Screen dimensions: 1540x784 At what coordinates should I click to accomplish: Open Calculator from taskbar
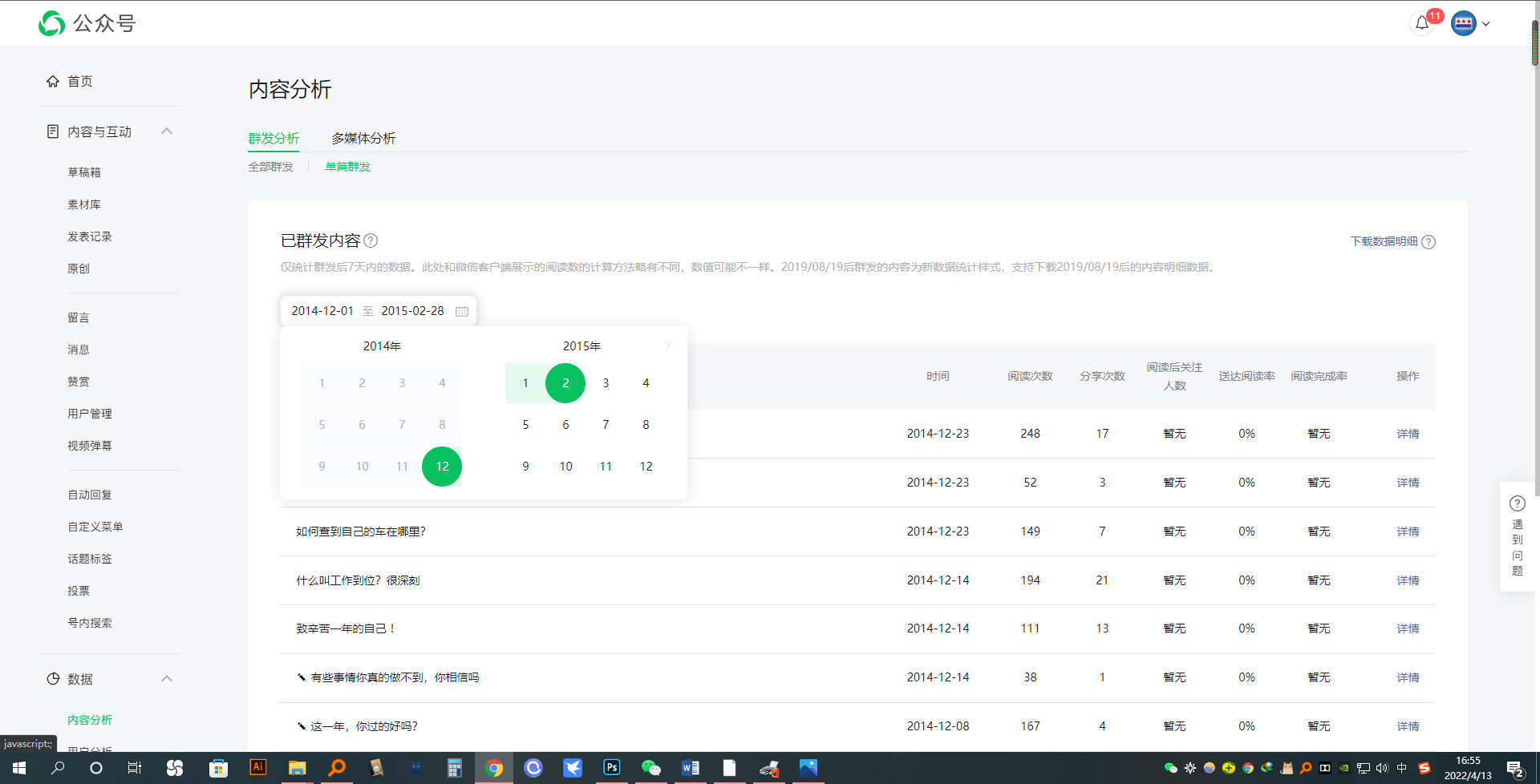click(455, 768)
